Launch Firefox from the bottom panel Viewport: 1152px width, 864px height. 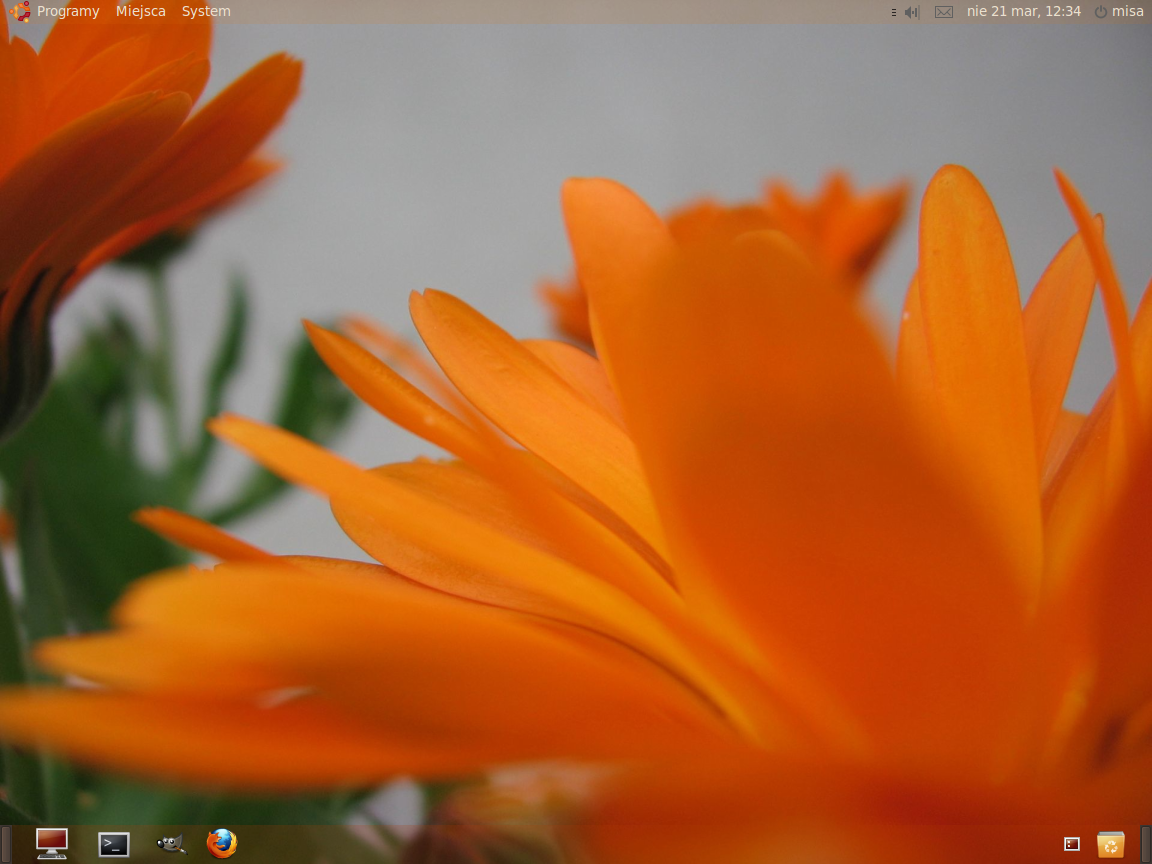point(222,843)
